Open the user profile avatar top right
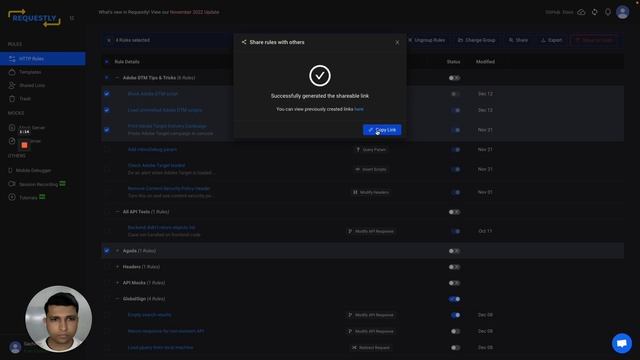Screen dimensions: 640x360 (622, 12)
